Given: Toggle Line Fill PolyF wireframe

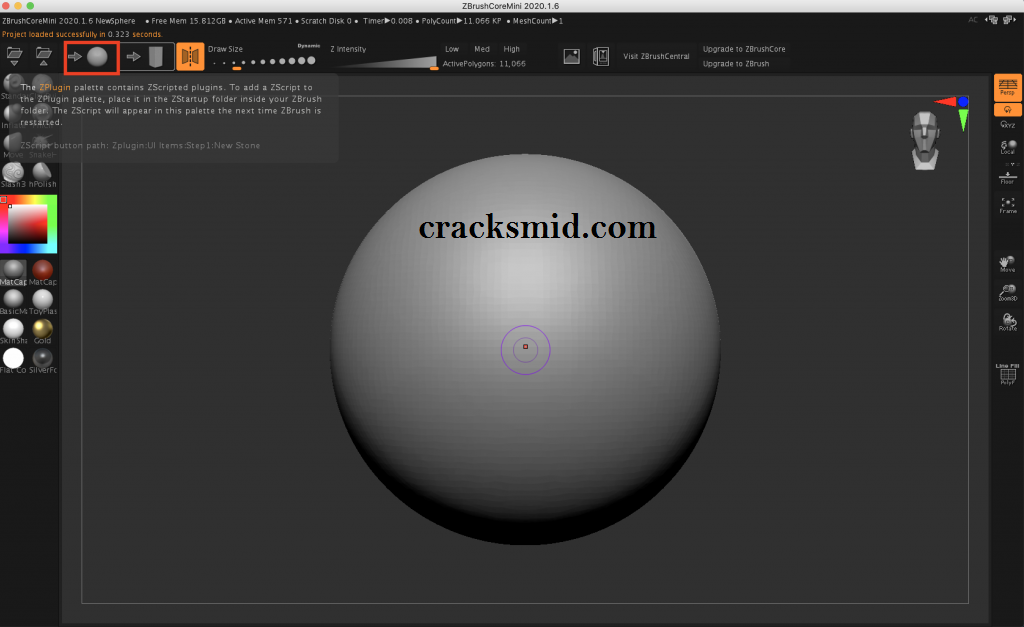Looking at the screenshot, I should click(1008, 374).
